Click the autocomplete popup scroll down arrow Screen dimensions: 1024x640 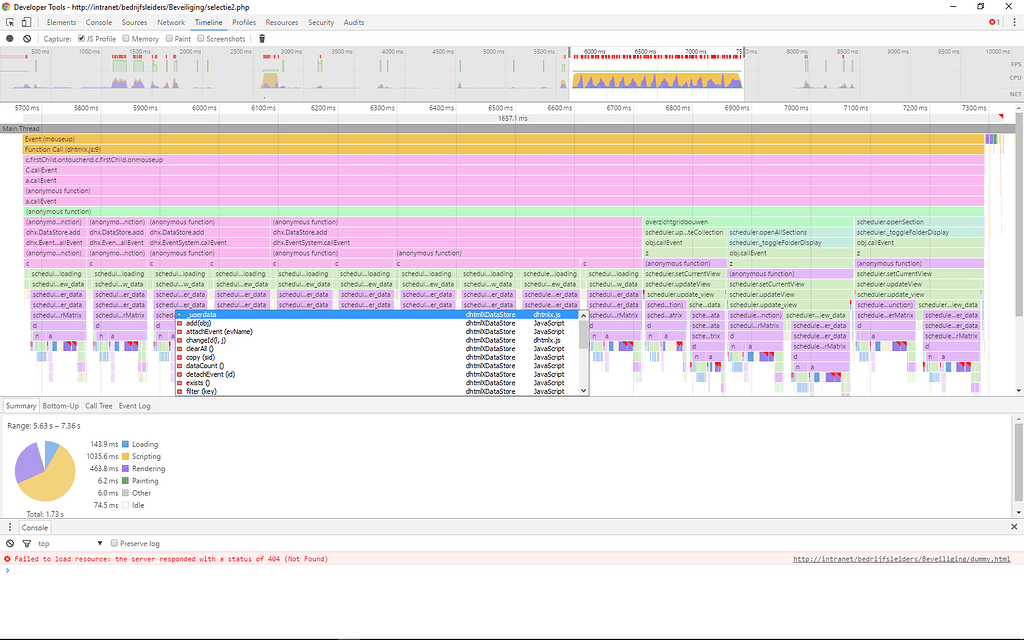[x=584, y=391]
